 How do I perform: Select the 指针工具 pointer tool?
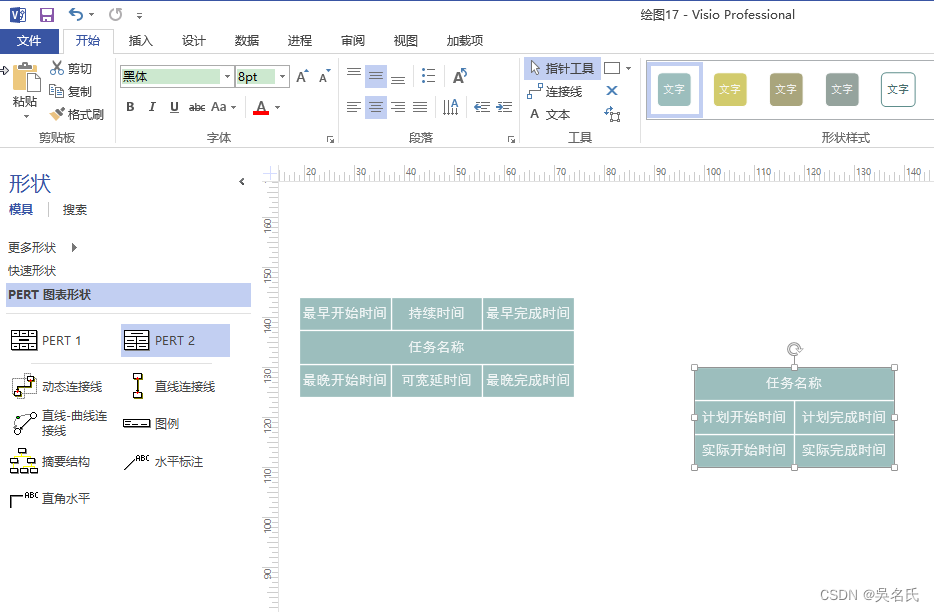tap(562, 69)
